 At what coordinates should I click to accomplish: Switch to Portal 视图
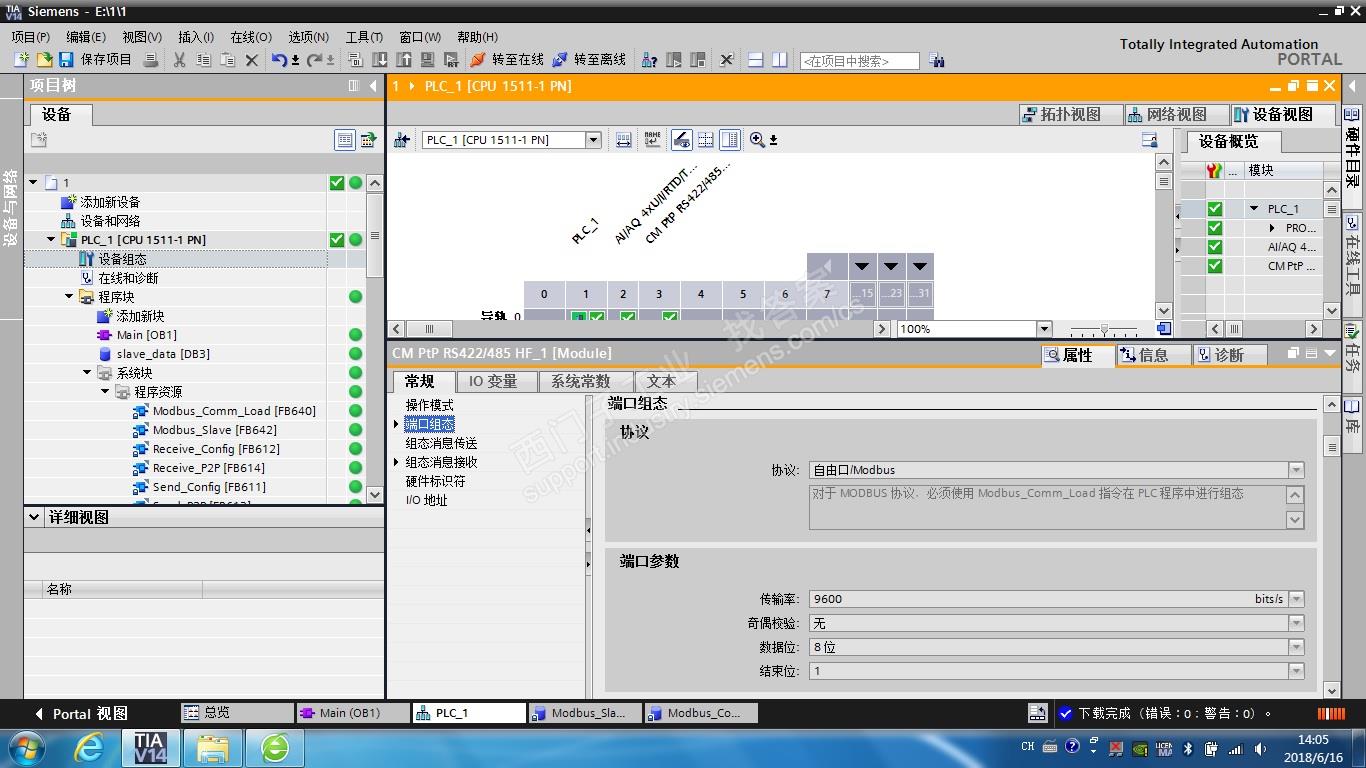(81, 713)
